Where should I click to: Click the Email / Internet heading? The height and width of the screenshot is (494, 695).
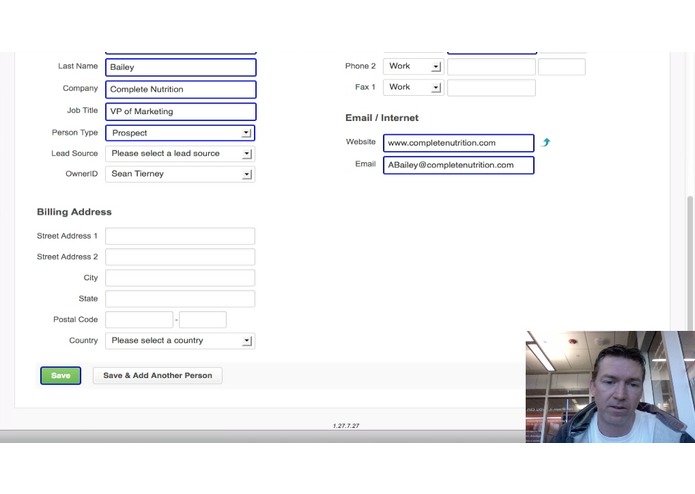pos(382,118)
